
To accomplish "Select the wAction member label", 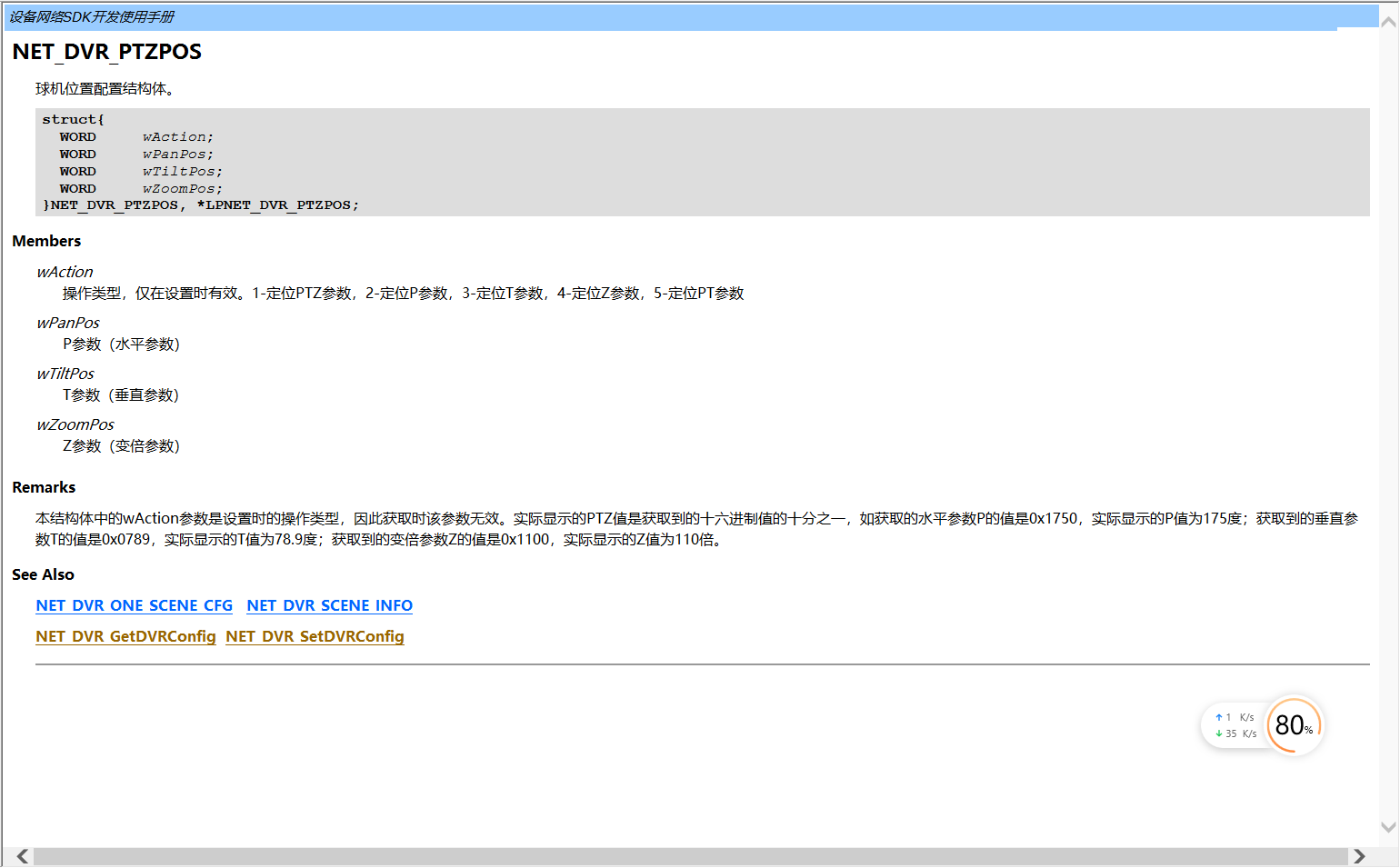I will pyautogui.click(x=64, y=272).
